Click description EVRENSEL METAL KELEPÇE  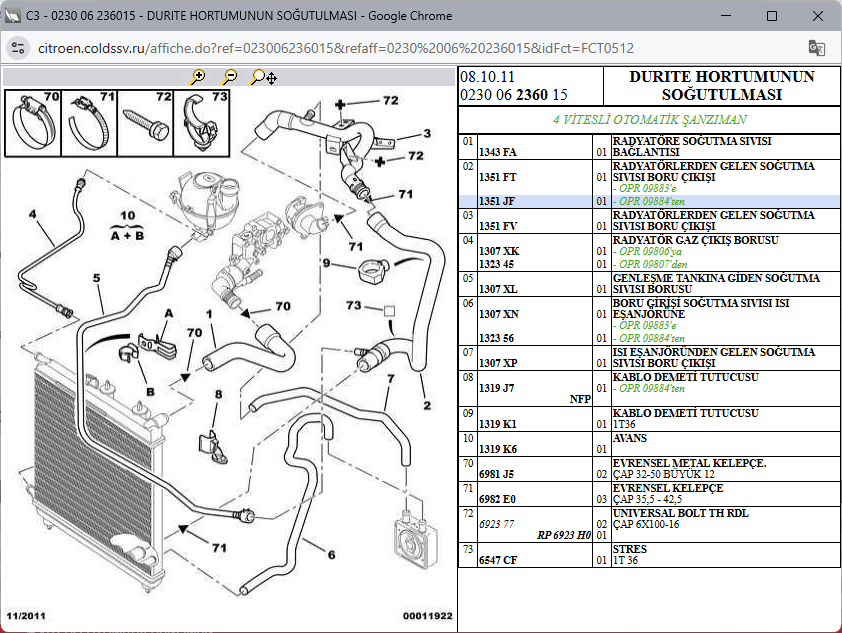click(689, 463)
